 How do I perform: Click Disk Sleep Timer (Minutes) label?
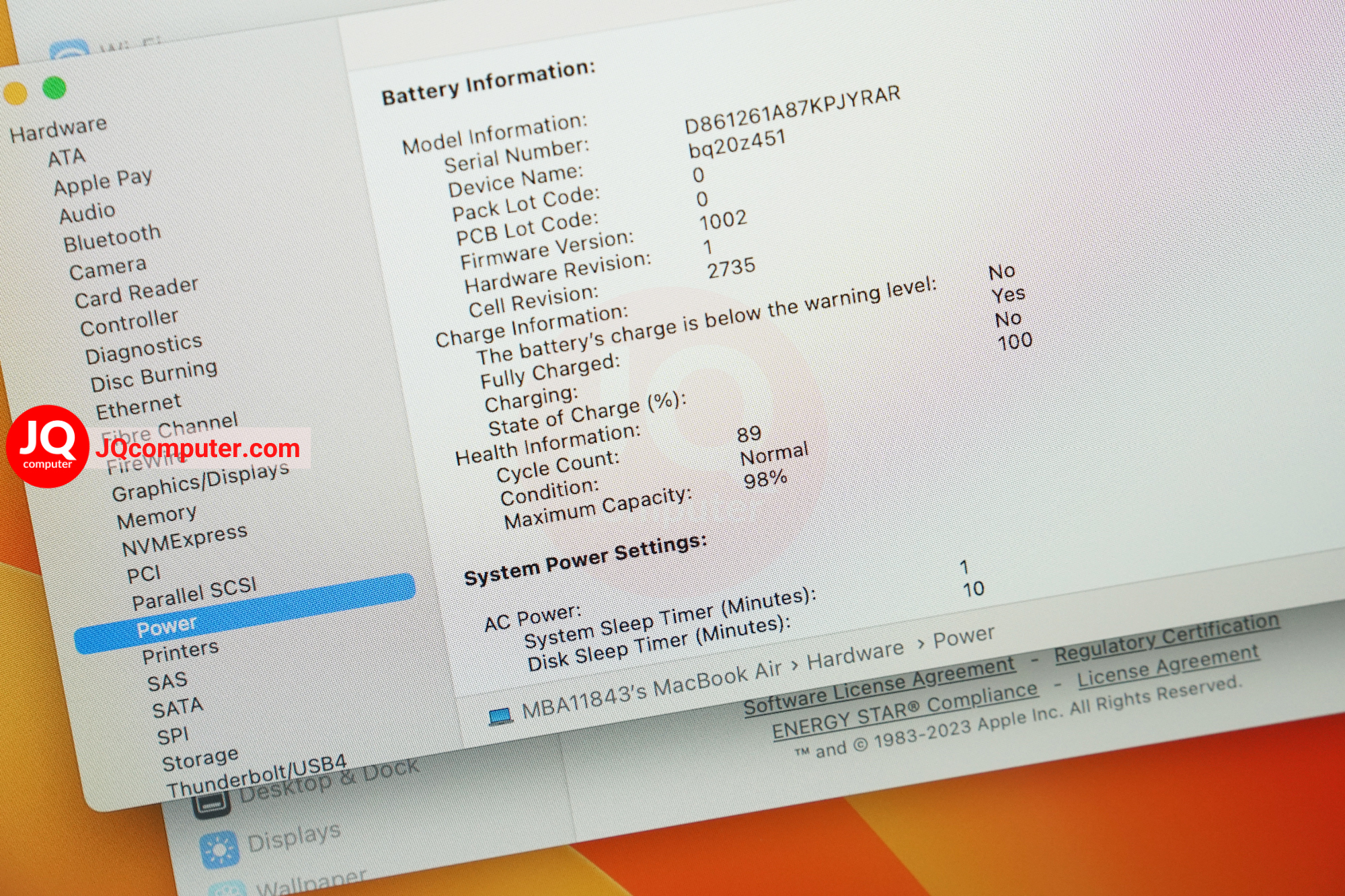tap(659, 643)
